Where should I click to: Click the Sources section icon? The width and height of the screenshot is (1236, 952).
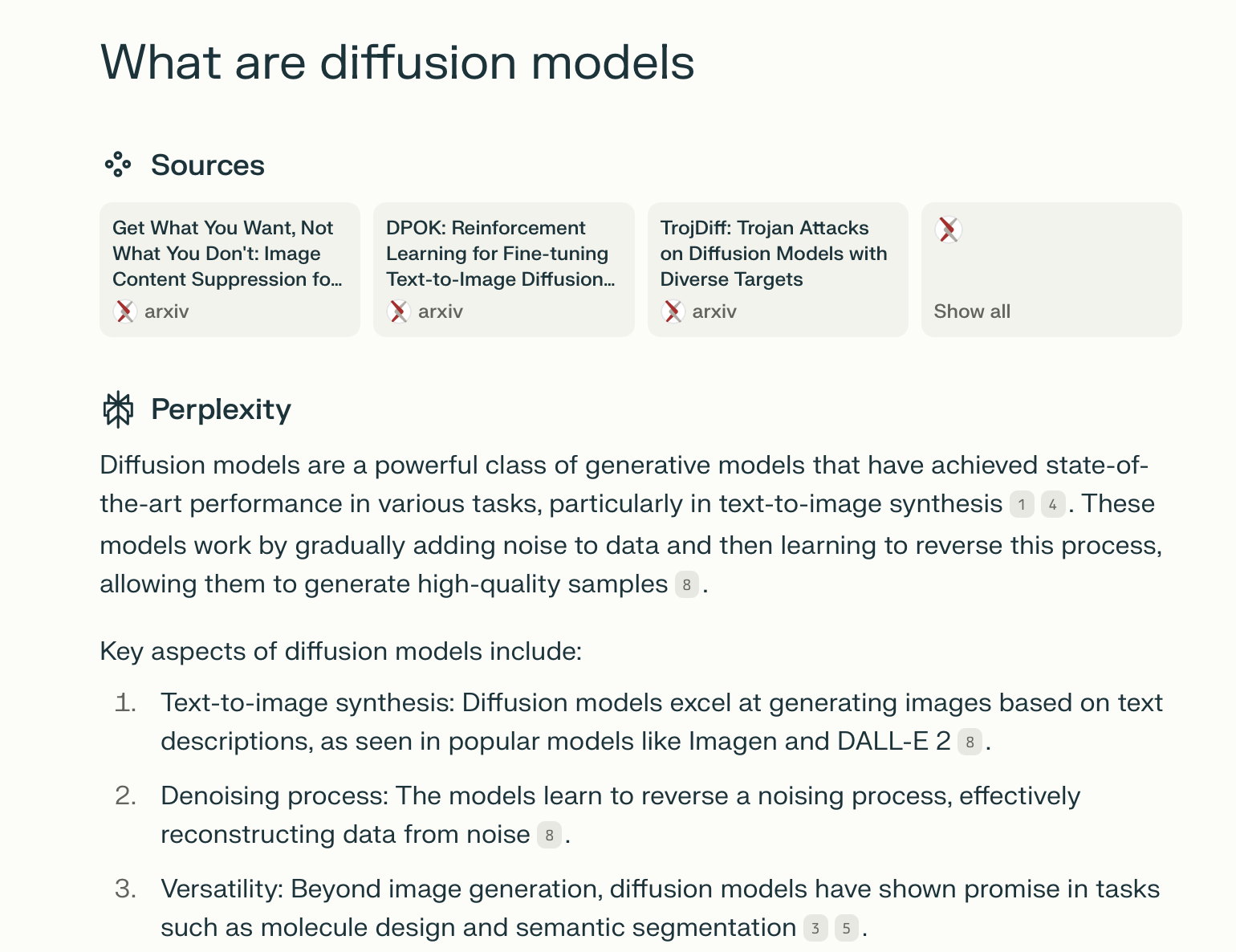[117, 165]
